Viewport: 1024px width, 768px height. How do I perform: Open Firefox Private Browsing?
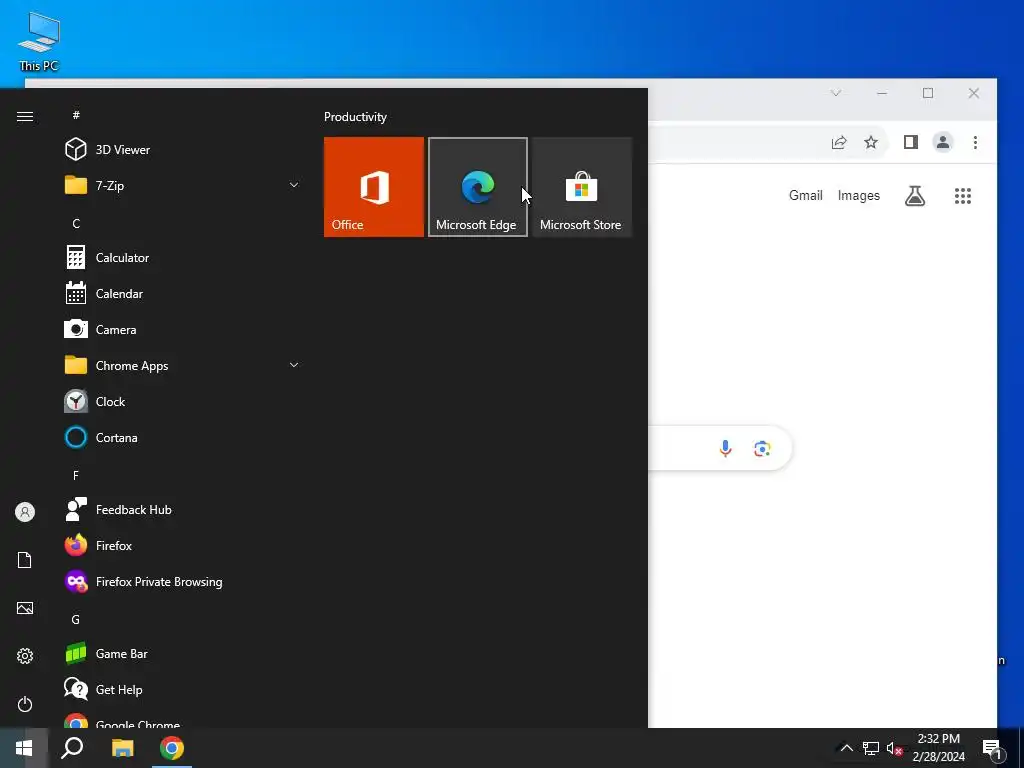coord(183,581)
